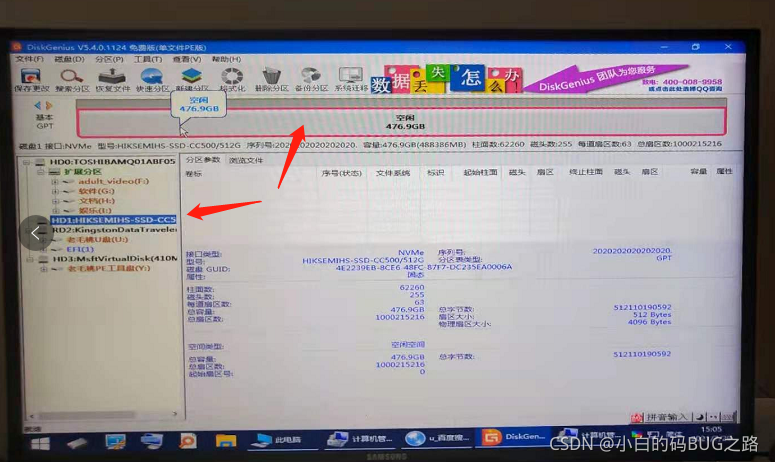The width and height of the screenshot is (775, 462).
Task: Click the tree panel horizontal scrollbar thumb
Action: [86, 415]
